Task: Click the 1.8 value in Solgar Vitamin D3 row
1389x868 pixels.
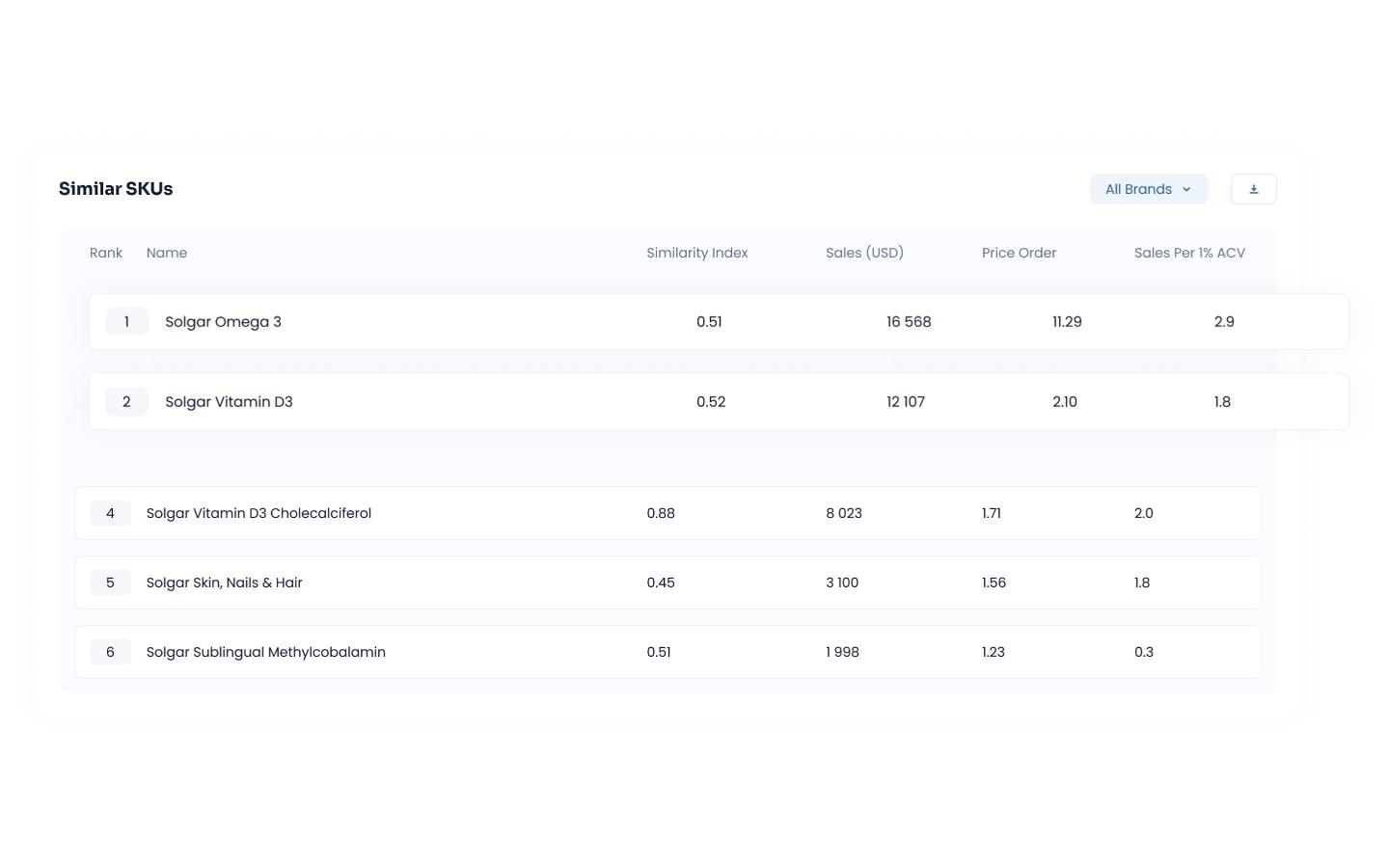Action: pyautogui.click(x=1222, y=402)
